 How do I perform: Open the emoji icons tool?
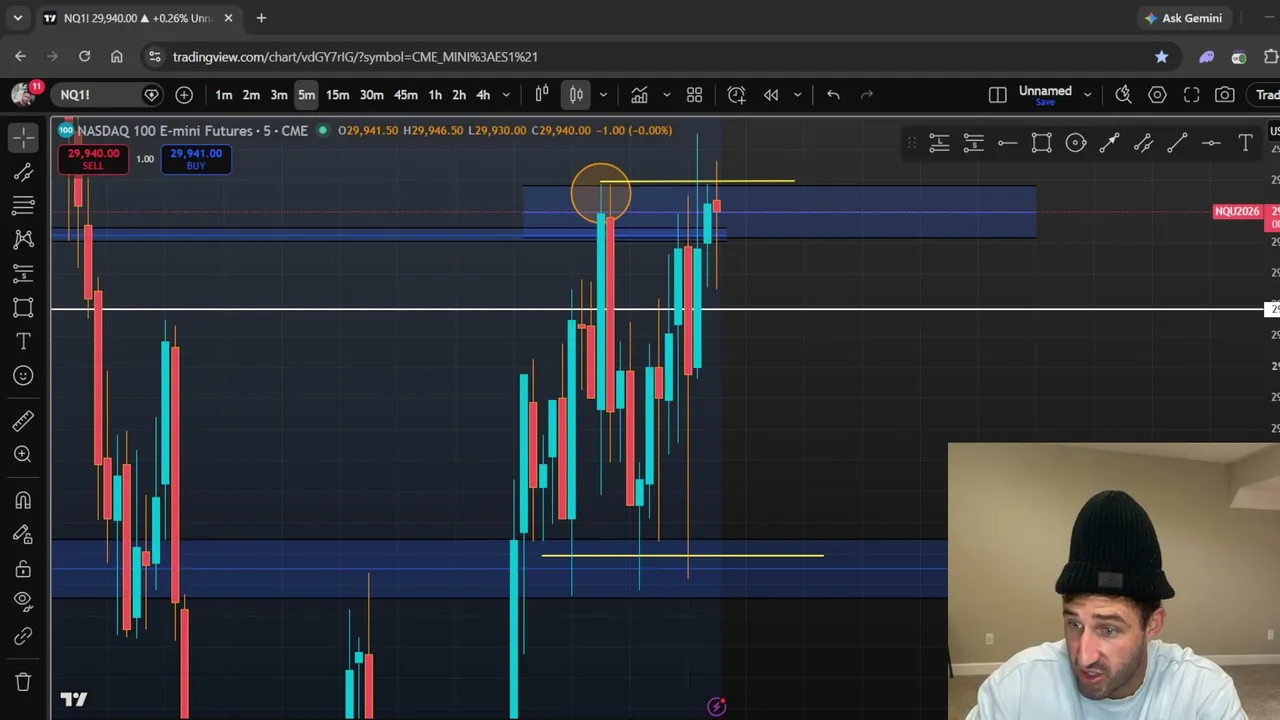(23, 376)
